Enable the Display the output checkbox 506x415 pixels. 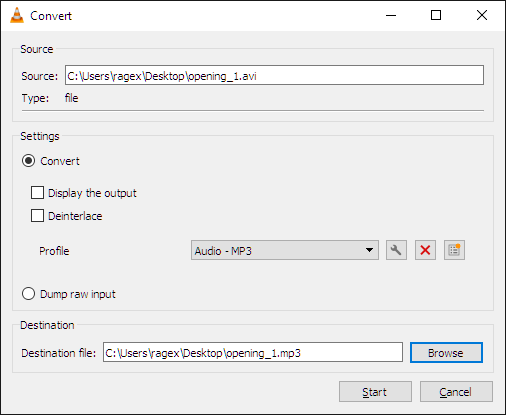tap(37, 193)
